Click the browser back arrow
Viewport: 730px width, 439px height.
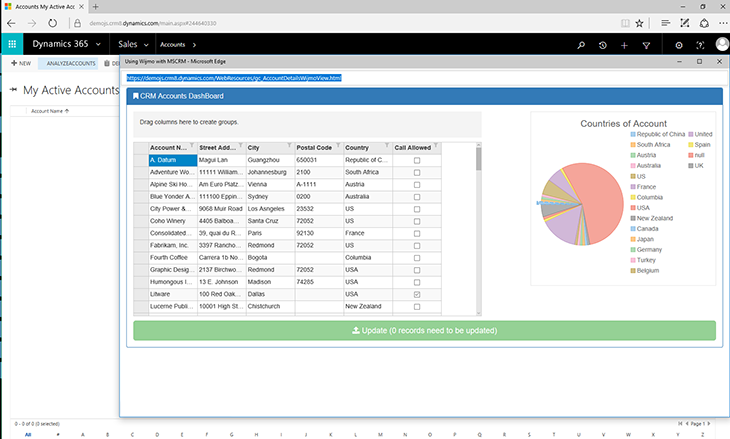pos(11,23)
